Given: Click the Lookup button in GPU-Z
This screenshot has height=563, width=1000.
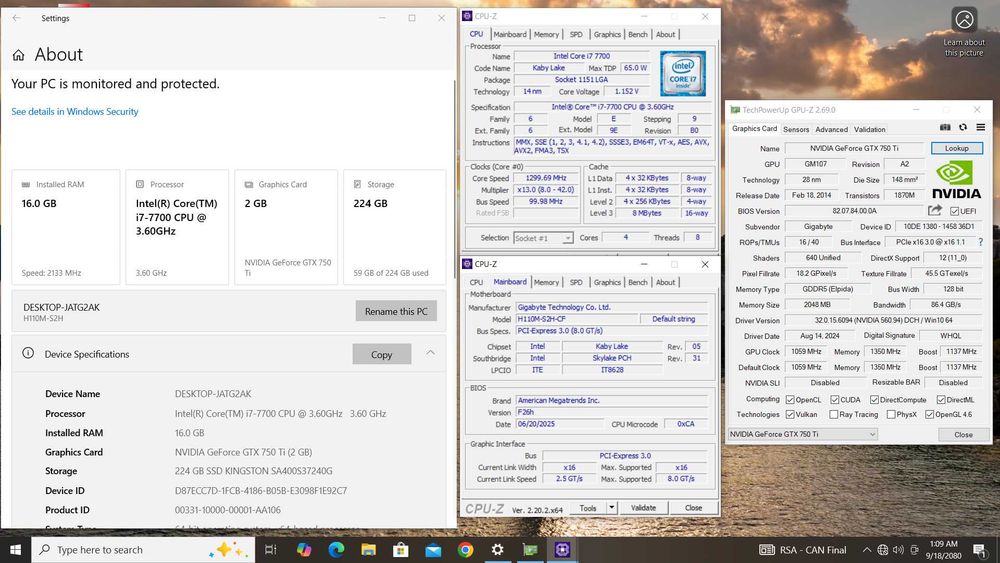Looking at the screenshot, I should pos(957,148).
